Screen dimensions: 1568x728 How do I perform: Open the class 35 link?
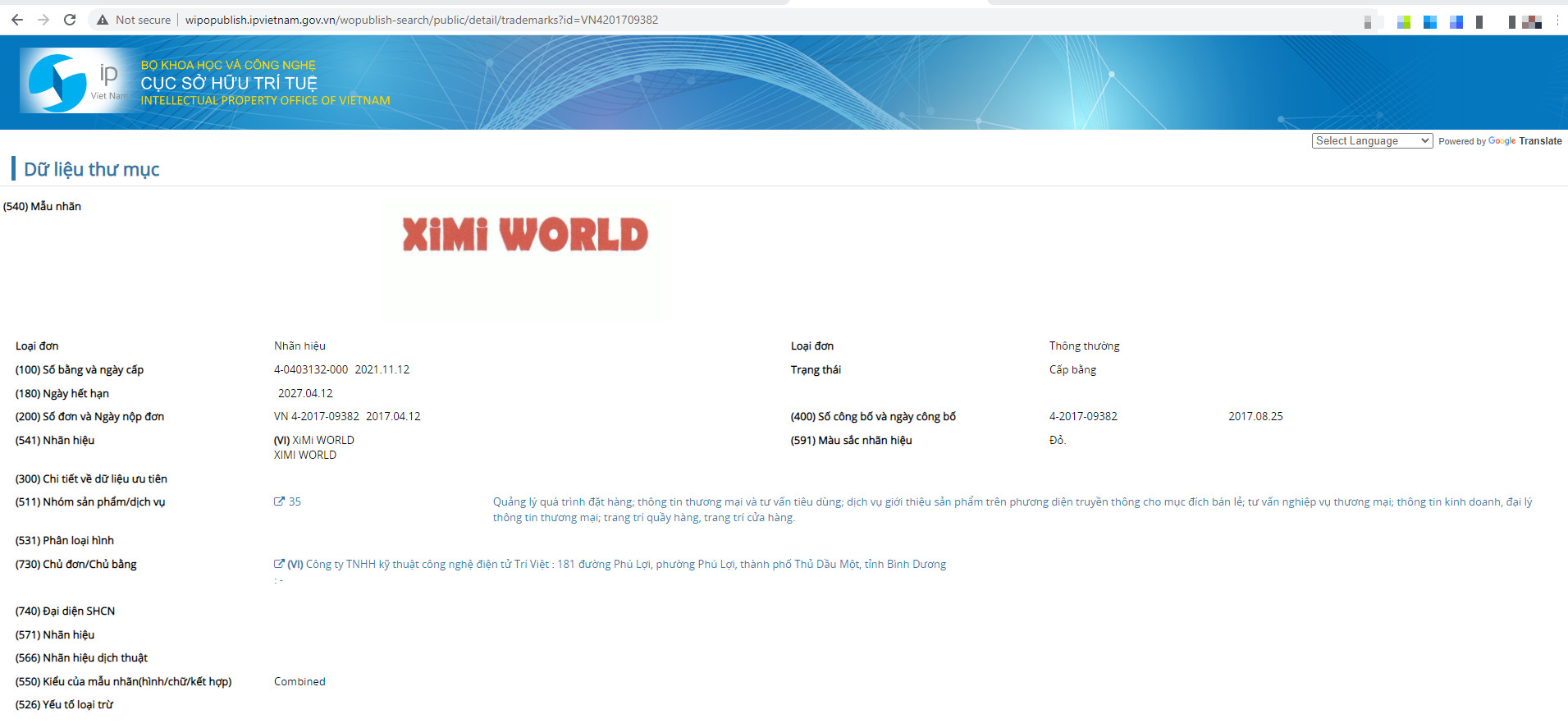[295, 501]
